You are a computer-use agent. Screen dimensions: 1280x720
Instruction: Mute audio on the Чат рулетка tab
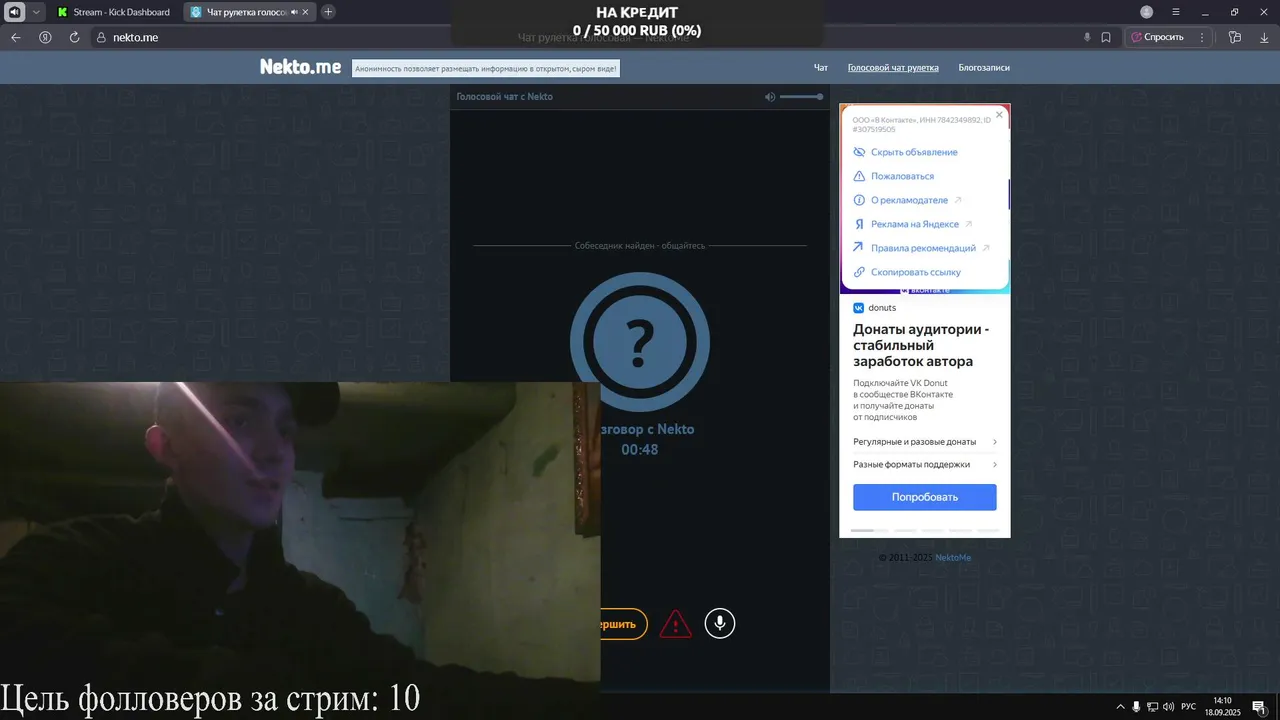point(294,12)
